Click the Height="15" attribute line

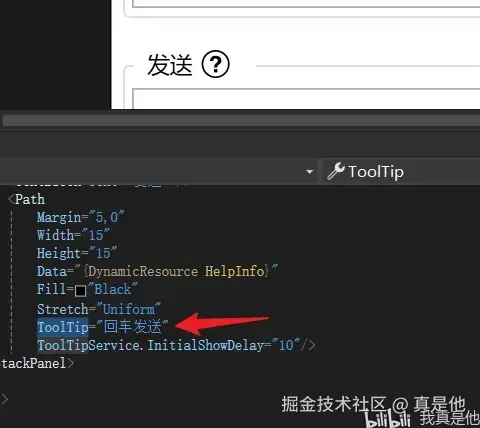[77, 253]
